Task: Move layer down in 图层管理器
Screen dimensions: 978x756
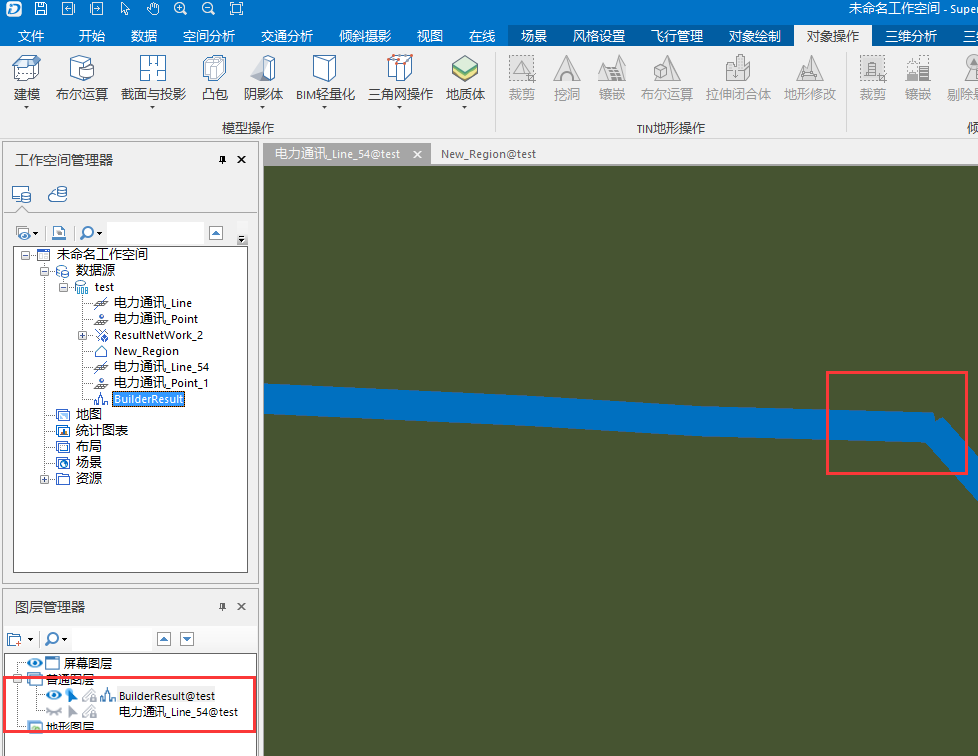Action: (187, 639)
